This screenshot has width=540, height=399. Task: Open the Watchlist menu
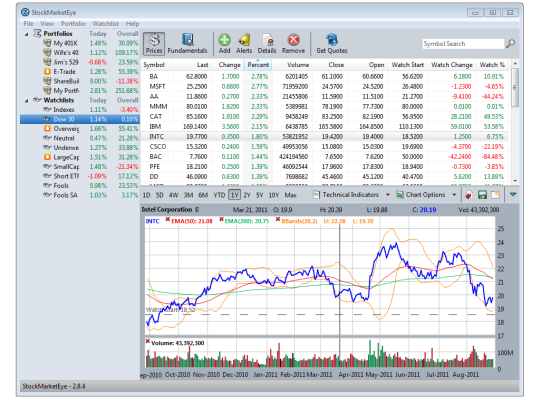tap(105, 24)
